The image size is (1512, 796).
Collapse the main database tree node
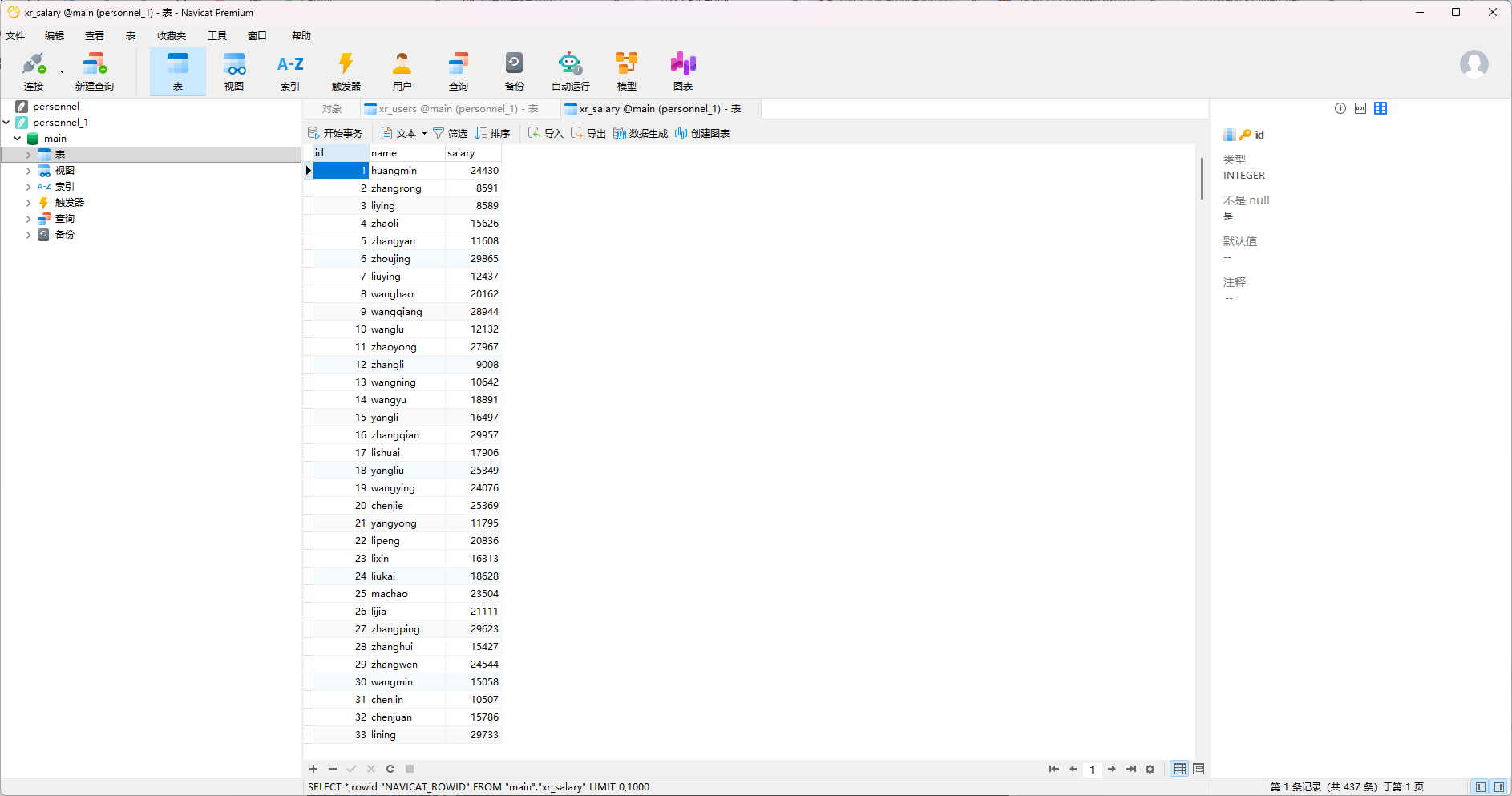(17, 139)
